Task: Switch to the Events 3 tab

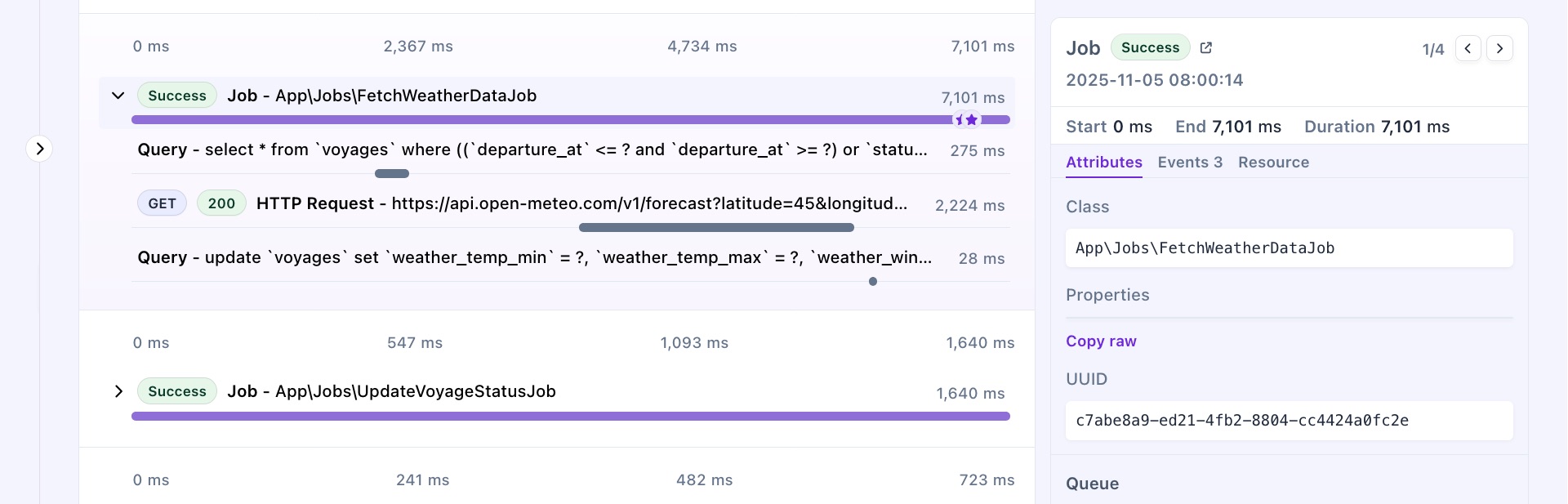Action: (x=1189, y=163)
